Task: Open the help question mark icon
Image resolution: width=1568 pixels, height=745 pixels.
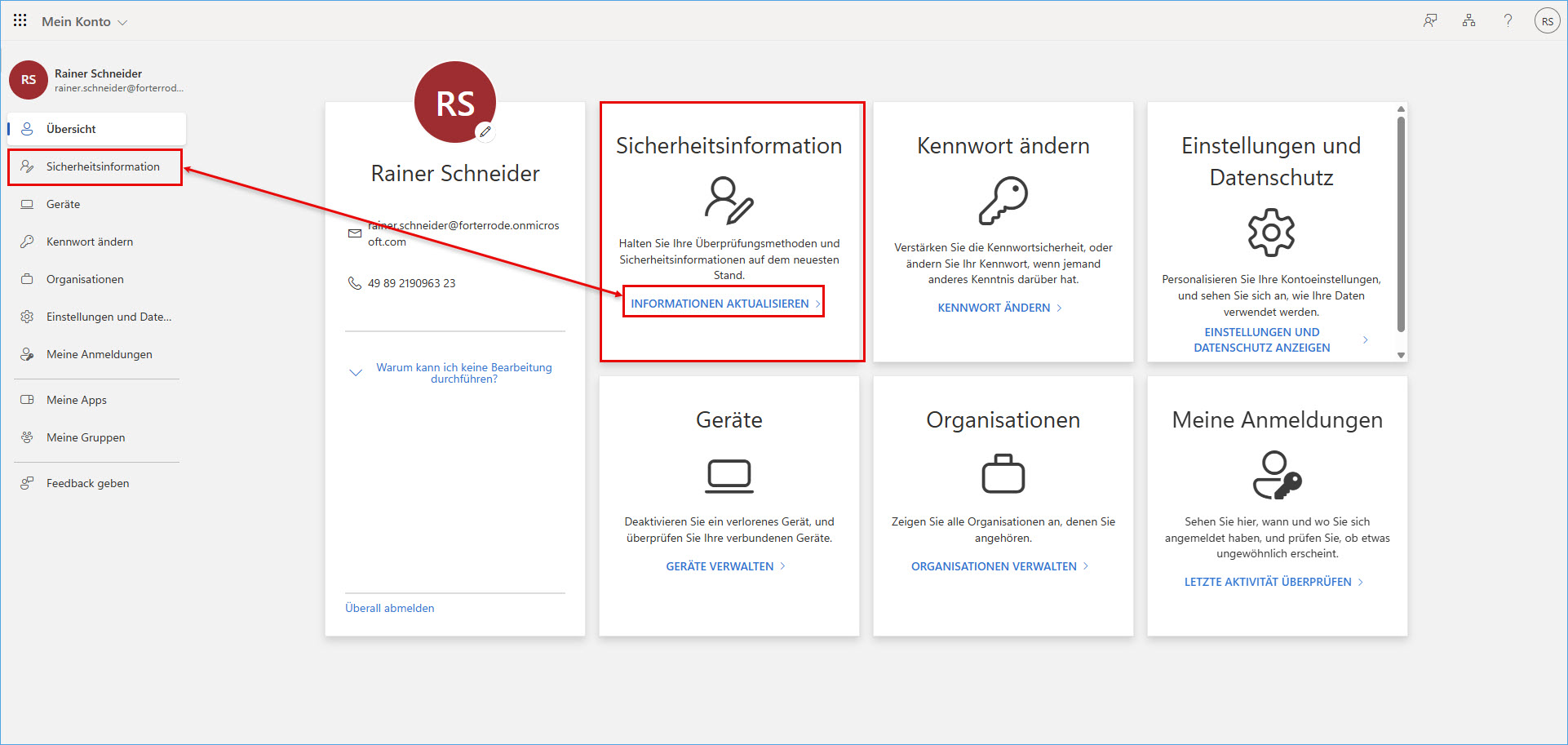Action: tap(1508, 21)
